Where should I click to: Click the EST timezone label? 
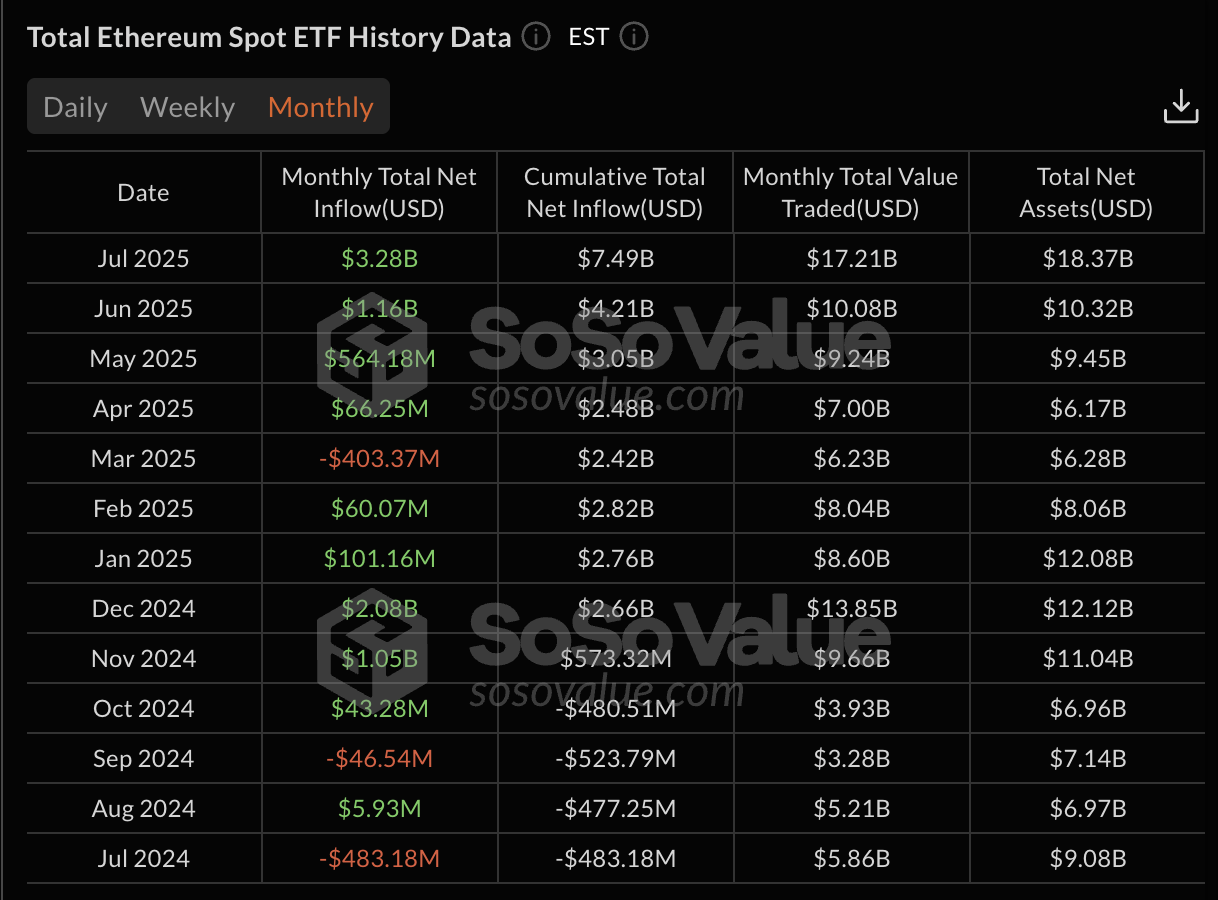(588, 38)
